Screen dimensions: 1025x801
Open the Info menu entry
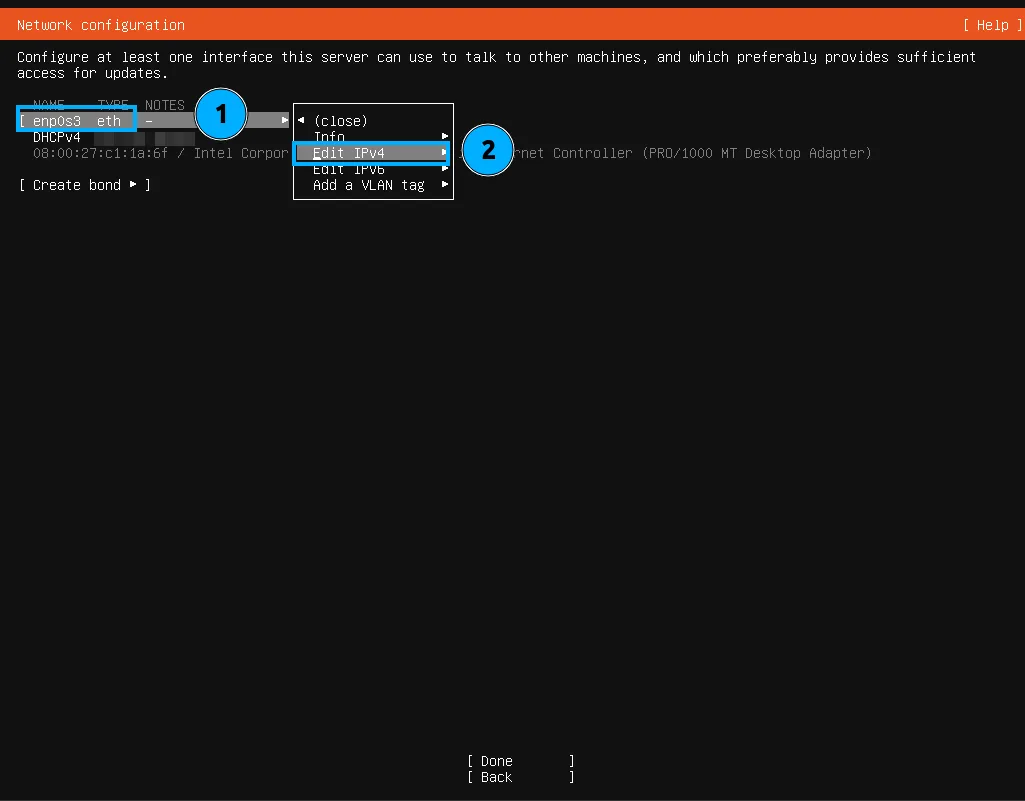tap(329, 137)
